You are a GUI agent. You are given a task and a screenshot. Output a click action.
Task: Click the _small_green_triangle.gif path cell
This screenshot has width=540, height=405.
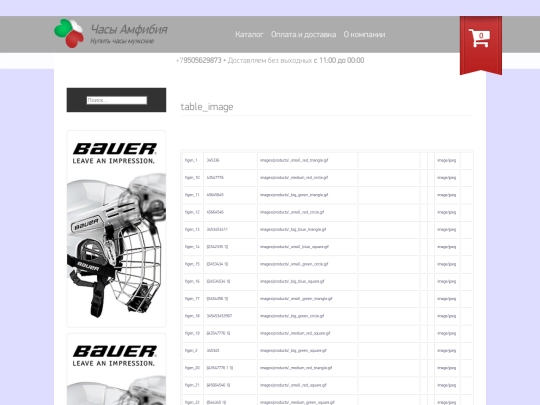tap(307, 299)
